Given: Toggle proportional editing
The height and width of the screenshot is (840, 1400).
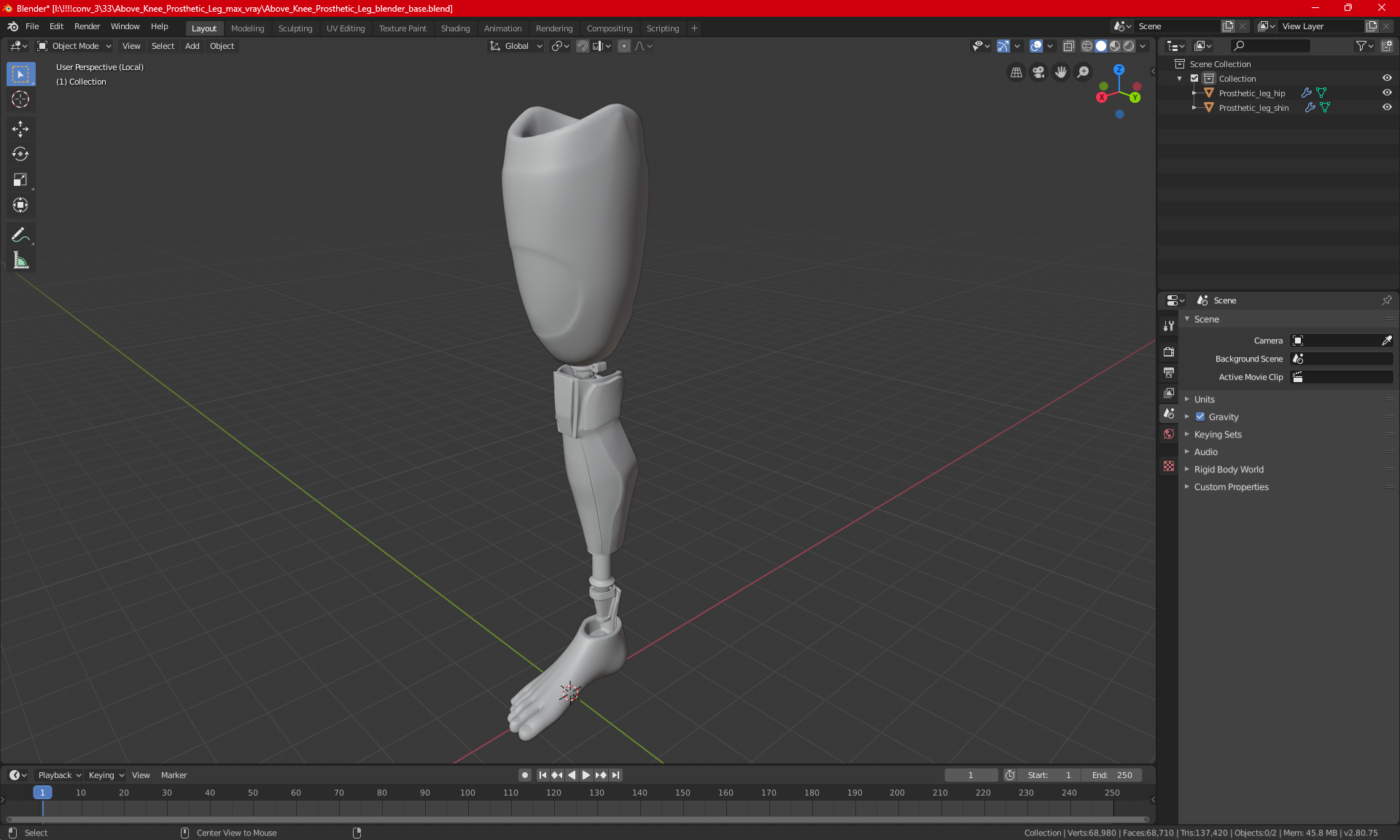Looking at the screenshot, I should click(624, 46).
